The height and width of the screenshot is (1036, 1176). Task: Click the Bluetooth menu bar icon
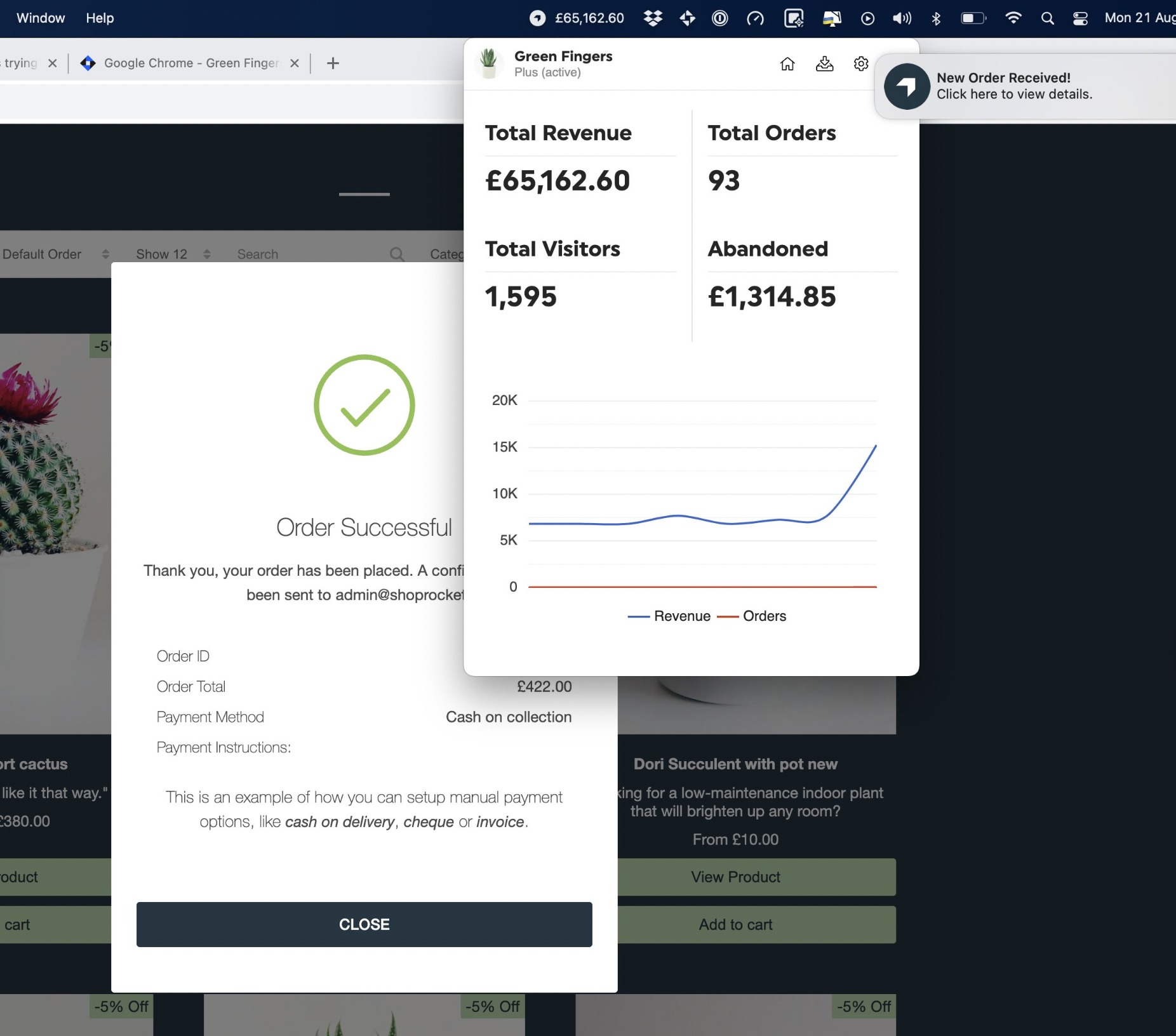(935, 18)
